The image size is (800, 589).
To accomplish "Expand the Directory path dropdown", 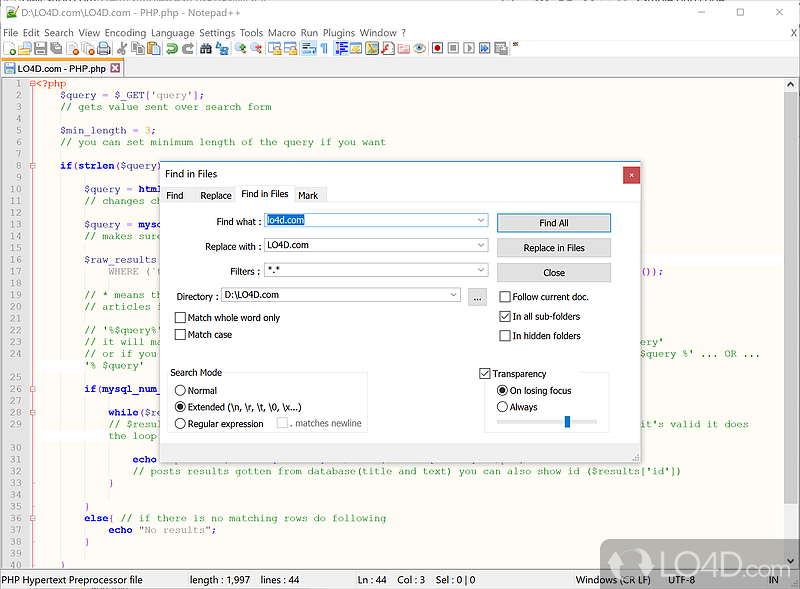I will [x=454, y=296].
